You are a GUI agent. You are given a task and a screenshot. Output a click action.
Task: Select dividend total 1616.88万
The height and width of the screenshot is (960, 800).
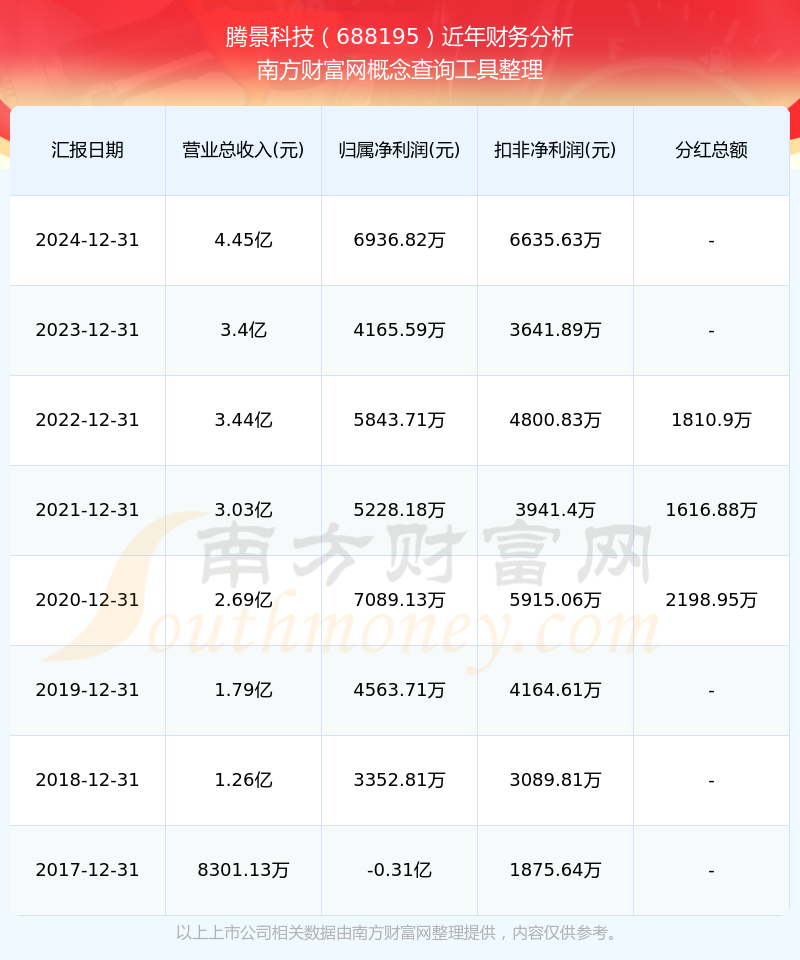tap(711, 510)
